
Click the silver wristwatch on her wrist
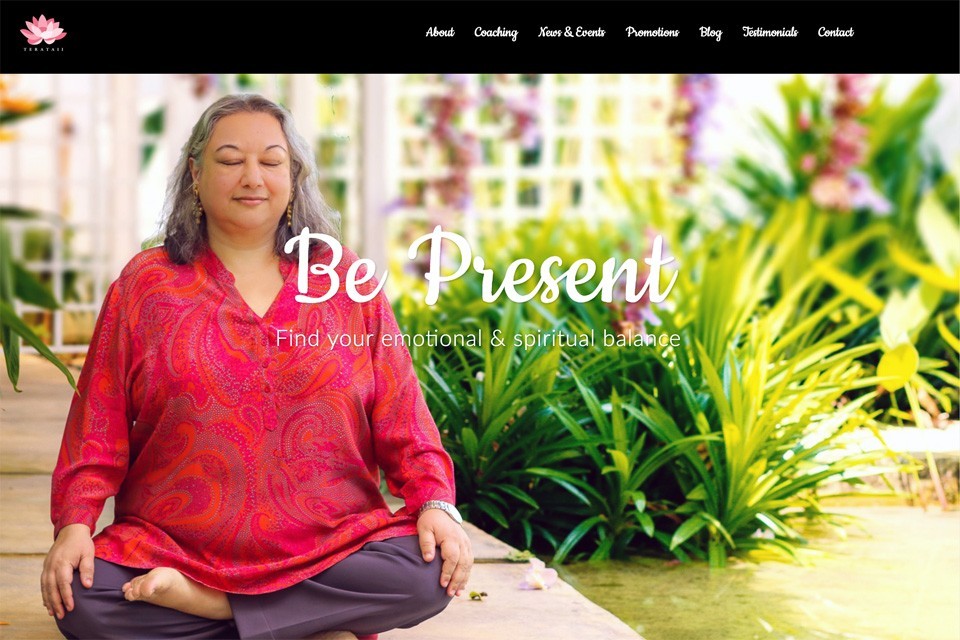click(442, 508)
